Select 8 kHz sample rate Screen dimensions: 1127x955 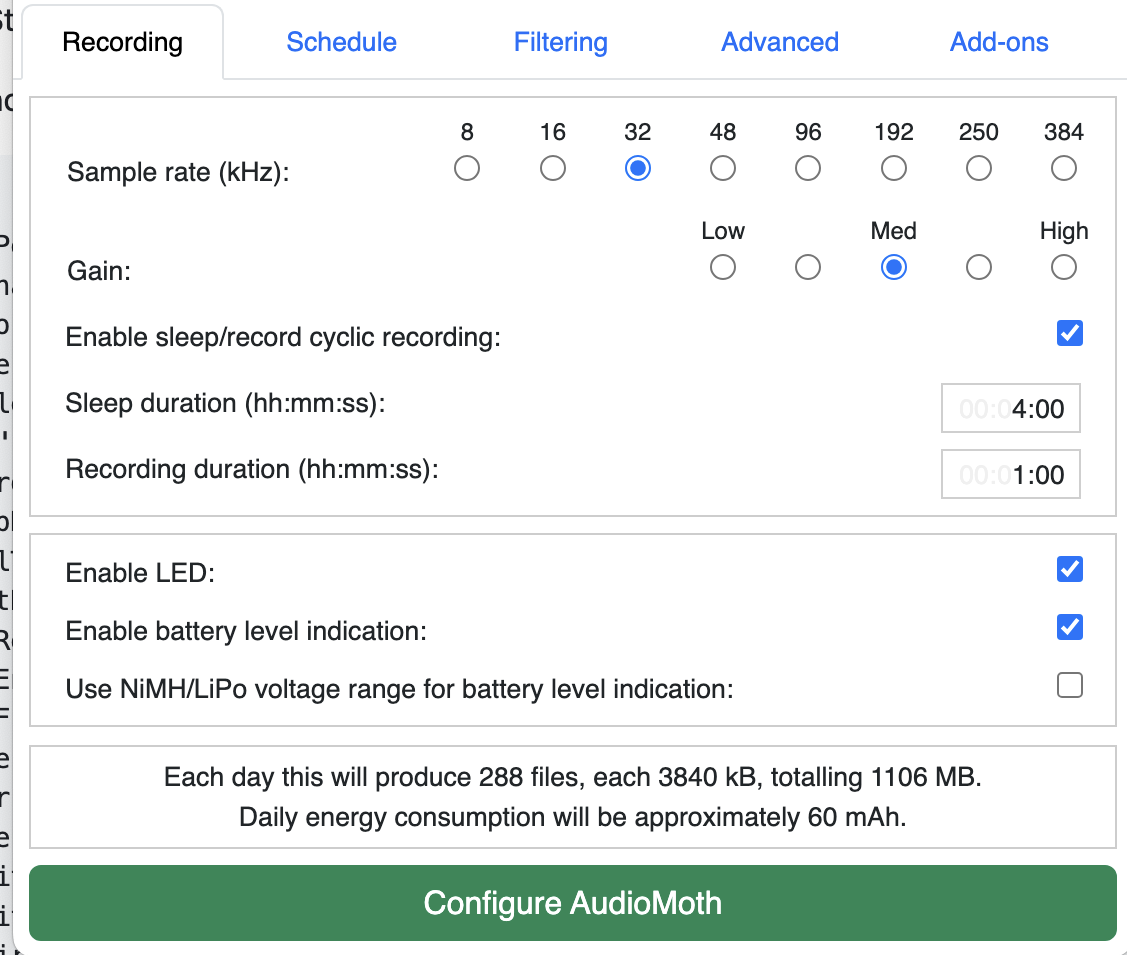[467, 169]
